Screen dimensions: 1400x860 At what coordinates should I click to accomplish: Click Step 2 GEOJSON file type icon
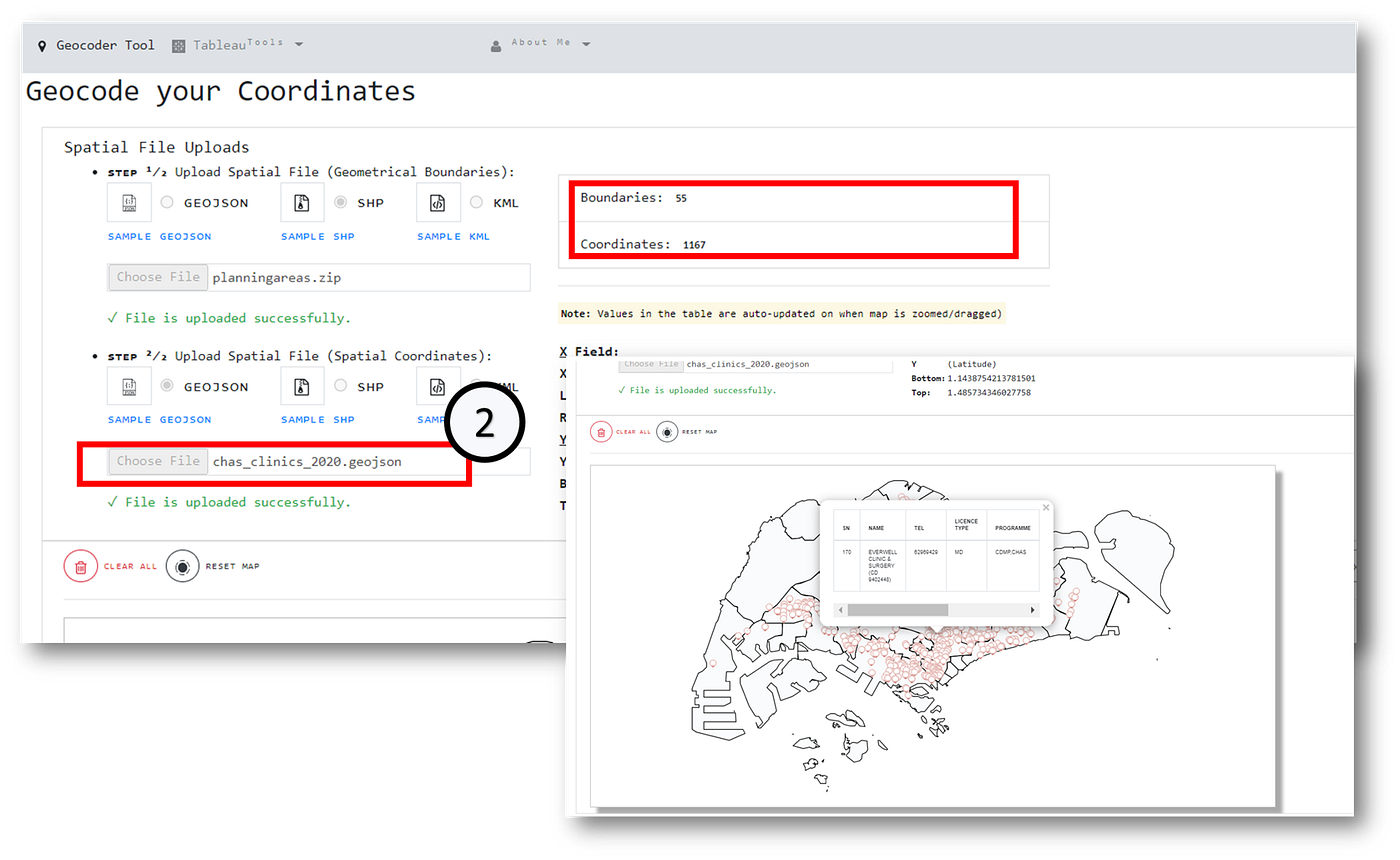[x=129, y=386]
